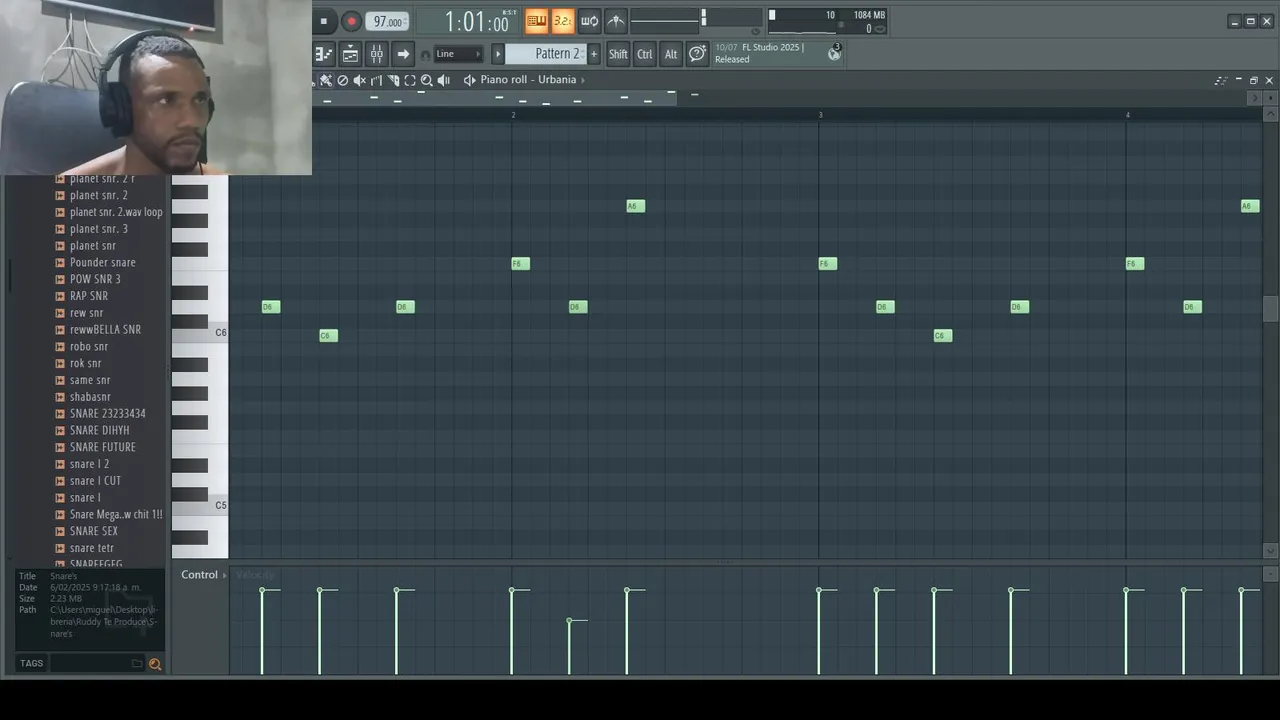Open the Line snap dropdown
Image resolution: width=1280 pixels, height=720 pixels.
pyautogui.click(x=459, y=54)
